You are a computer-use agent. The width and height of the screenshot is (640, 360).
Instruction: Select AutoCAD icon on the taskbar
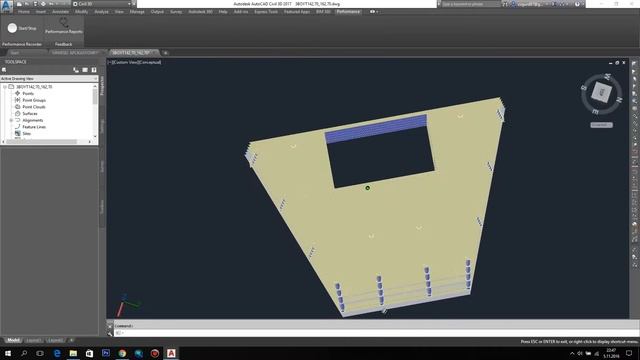click(171, 353)
